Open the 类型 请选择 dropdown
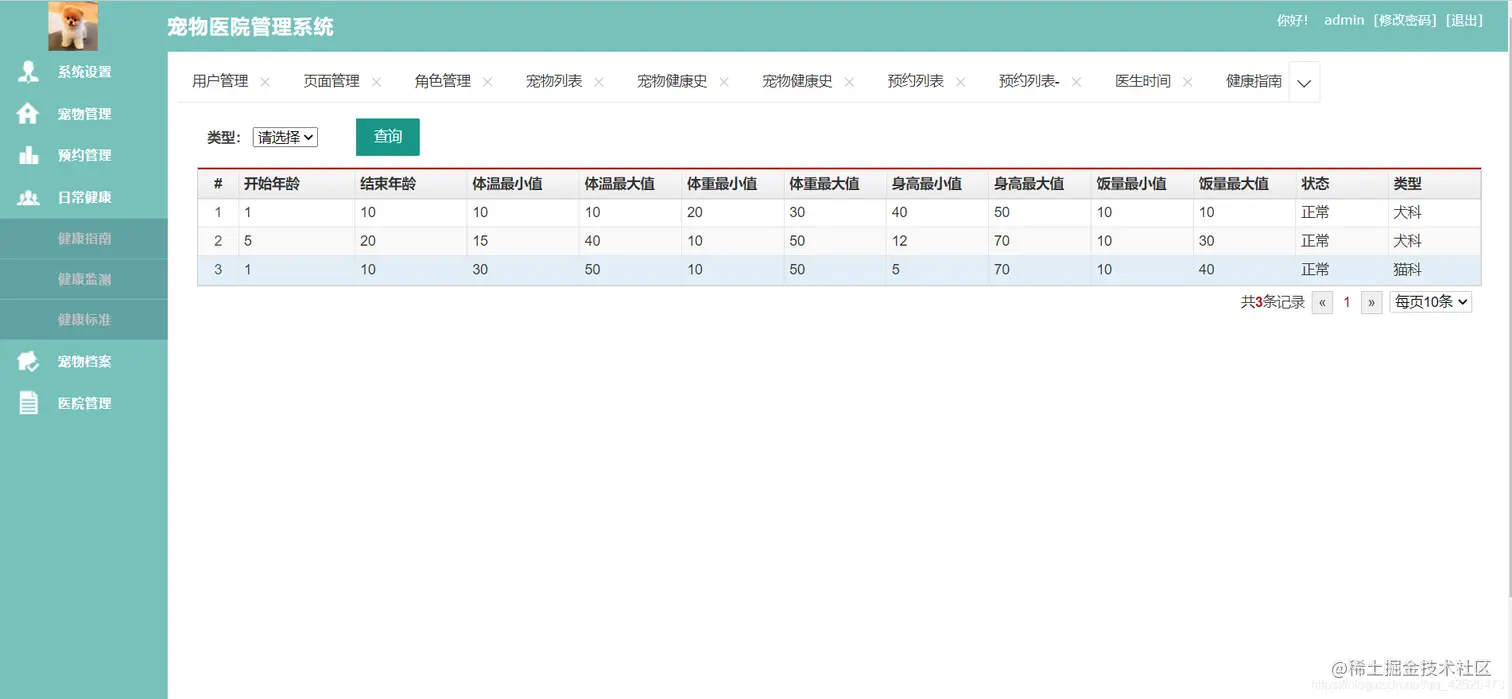The image size is (1512, 699). click(285, 138)
